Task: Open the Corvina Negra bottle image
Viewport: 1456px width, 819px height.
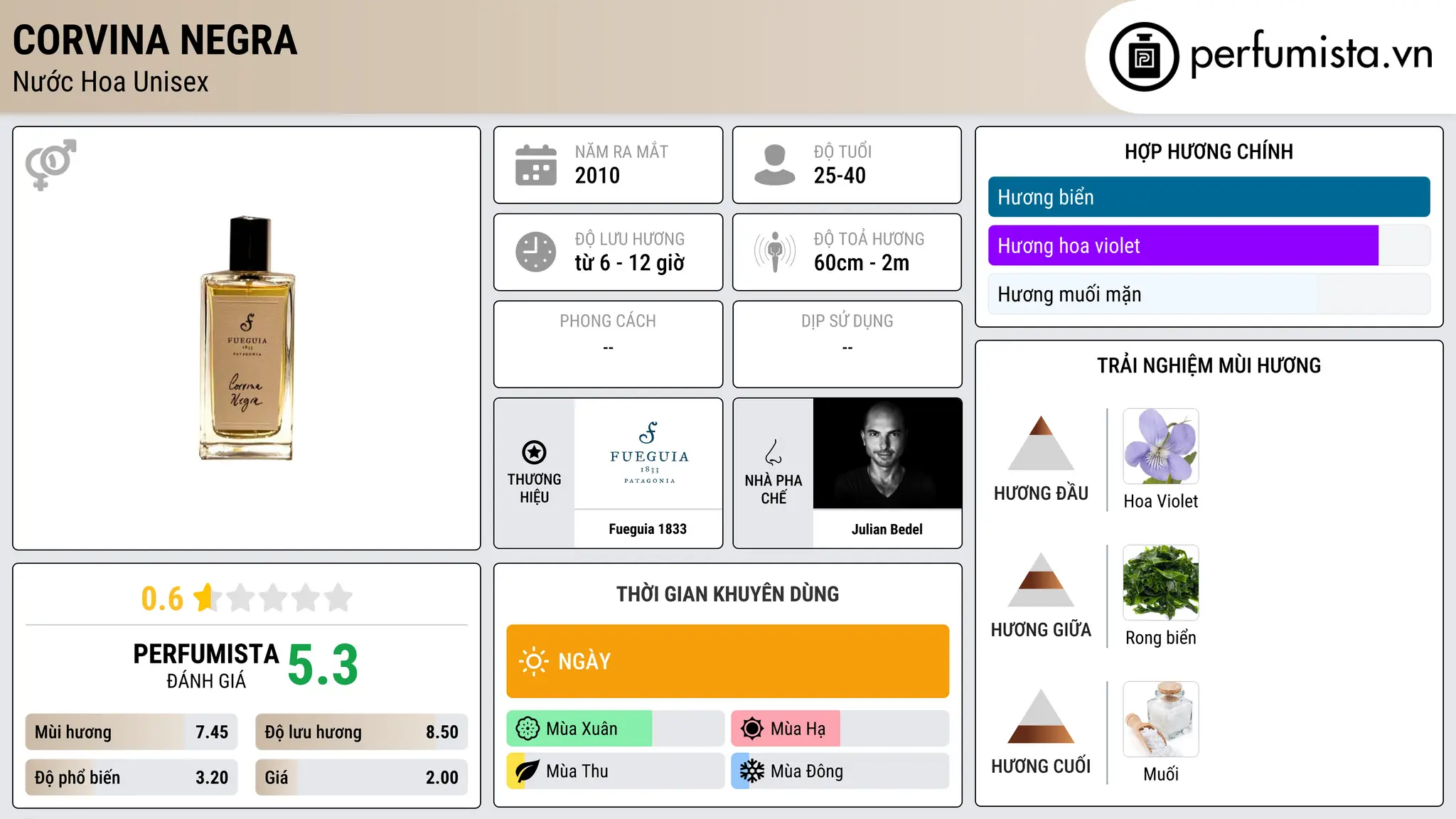Action: click(x=247, y=338)
